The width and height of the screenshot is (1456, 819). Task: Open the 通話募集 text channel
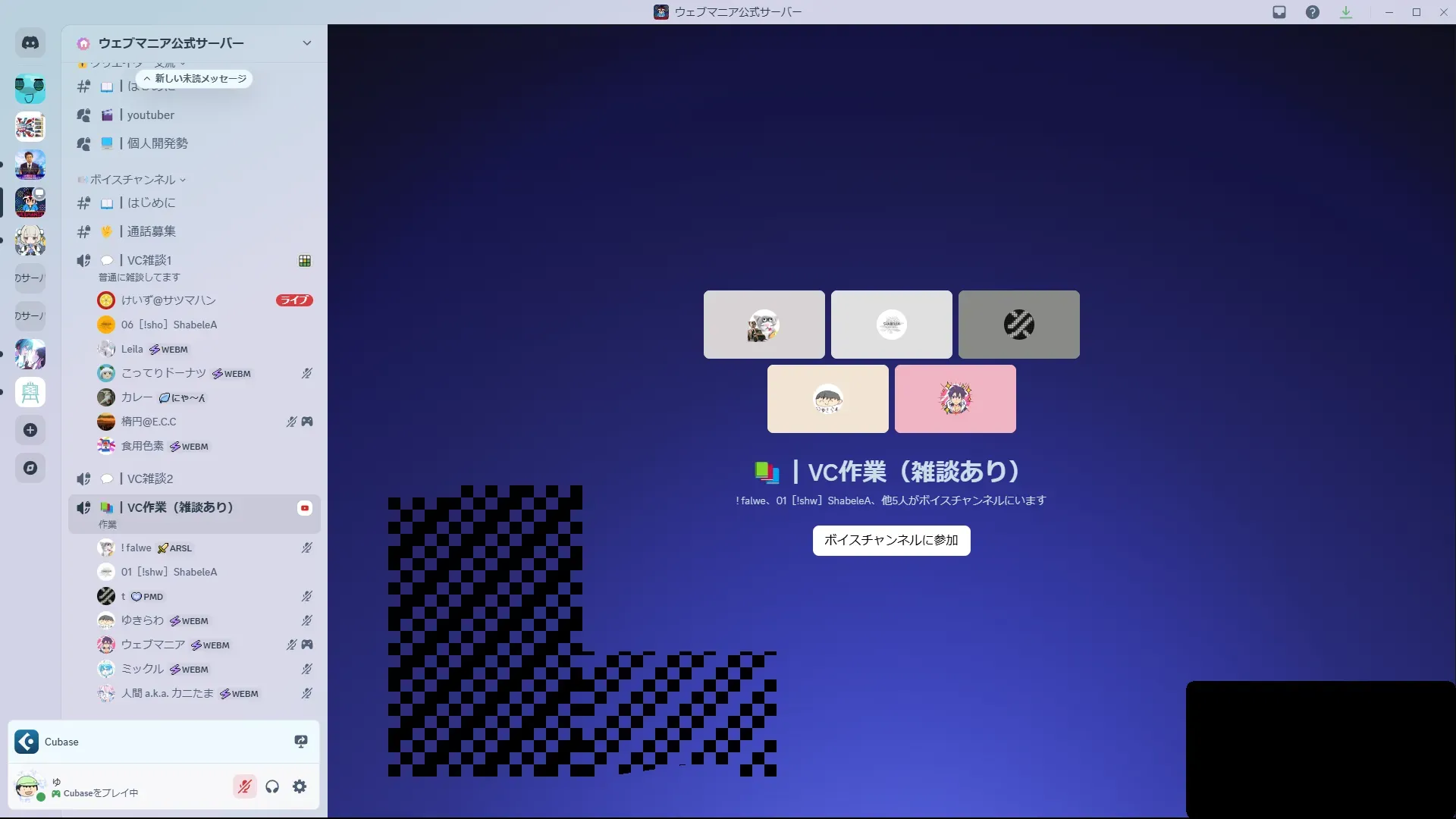point(152,231)
